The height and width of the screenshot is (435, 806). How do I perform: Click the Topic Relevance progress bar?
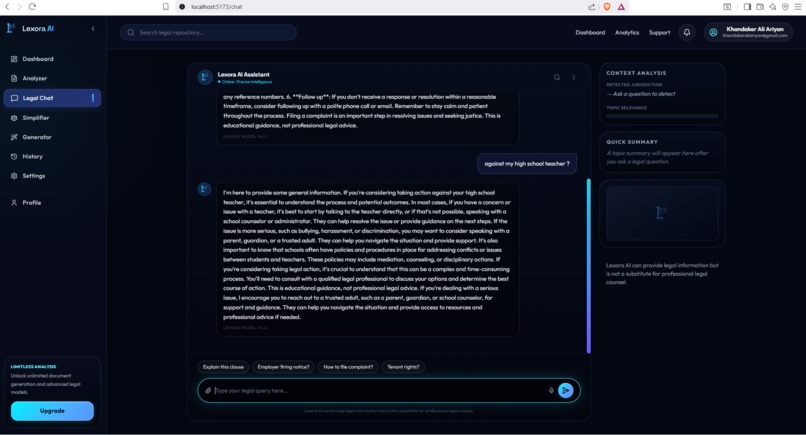click(662, 116)
